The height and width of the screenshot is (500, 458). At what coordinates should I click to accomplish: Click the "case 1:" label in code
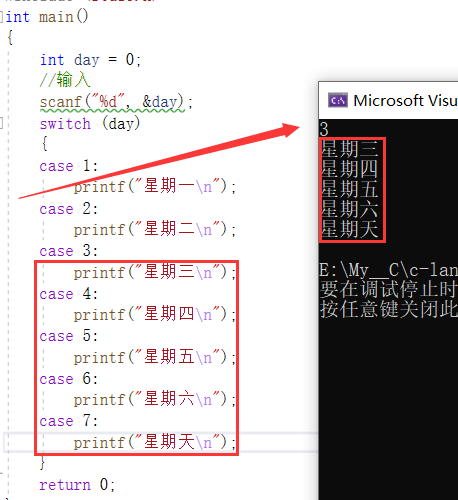coord(69,166)
